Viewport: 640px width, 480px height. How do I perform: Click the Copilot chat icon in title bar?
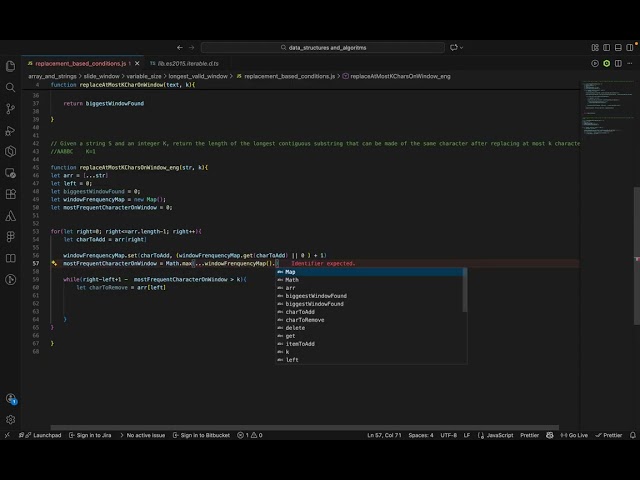coord(454,48)
